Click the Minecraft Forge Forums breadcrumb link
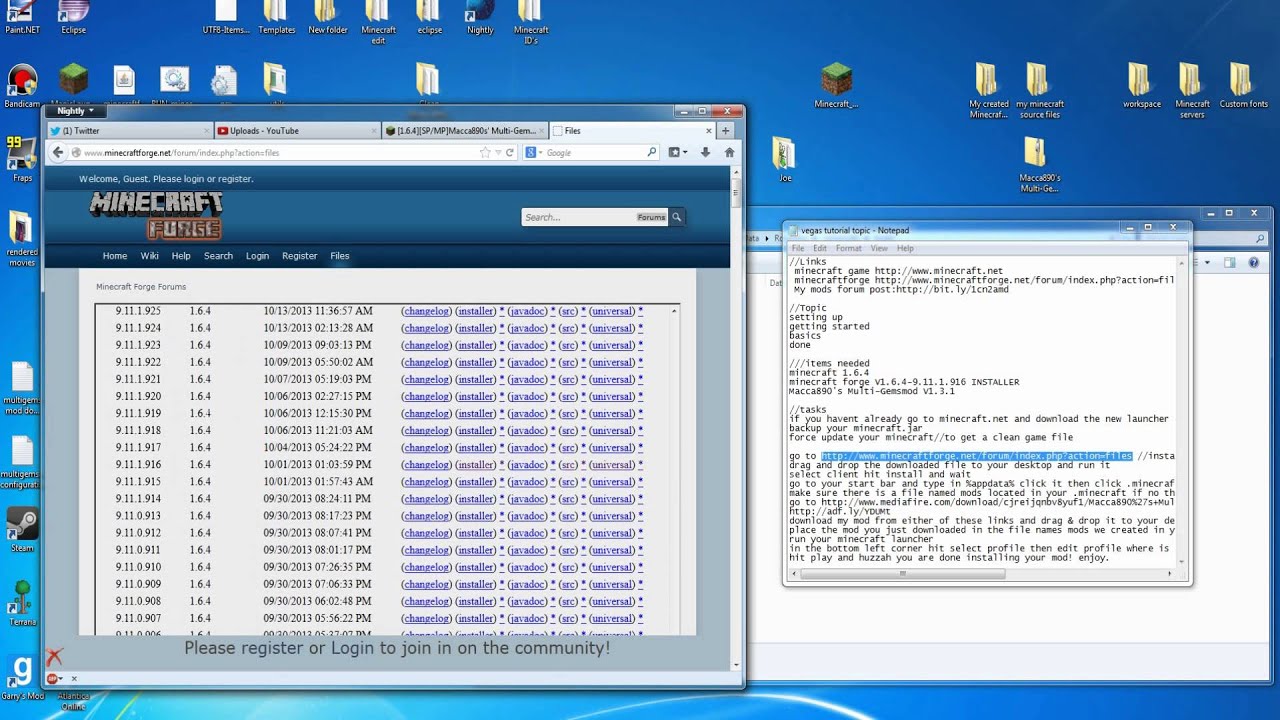Screen dimensions: 1280x720 141,287
